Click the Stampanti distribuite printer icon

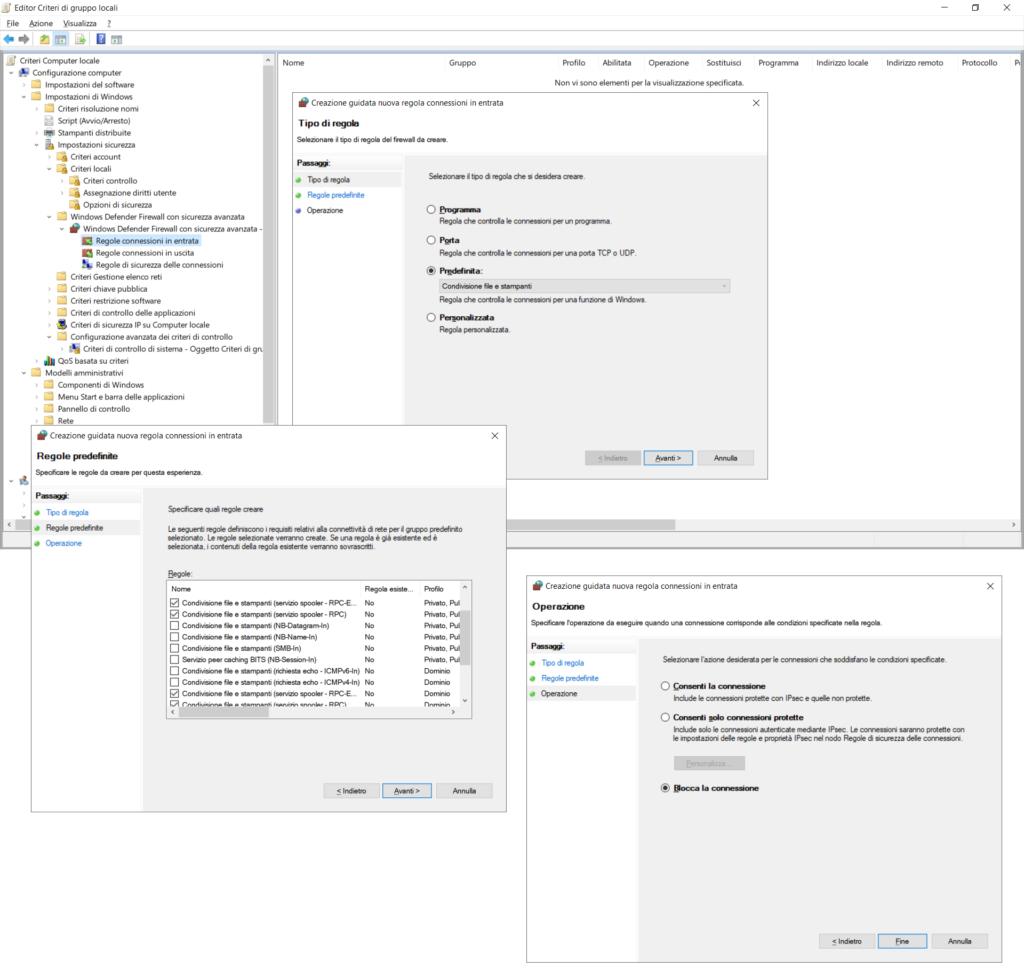[x=49, y=133]
